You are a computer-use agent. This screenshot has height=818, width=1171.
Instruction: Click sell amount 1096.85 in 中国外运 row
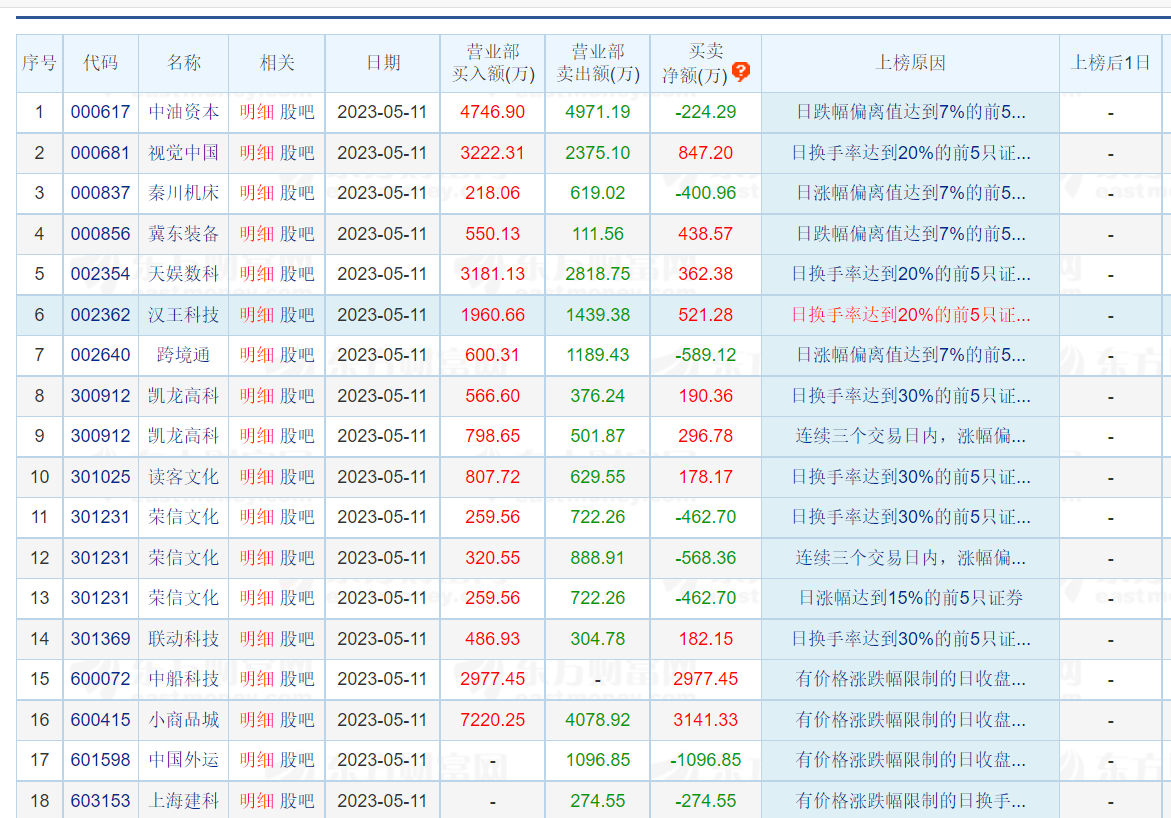tap(597, 760)
